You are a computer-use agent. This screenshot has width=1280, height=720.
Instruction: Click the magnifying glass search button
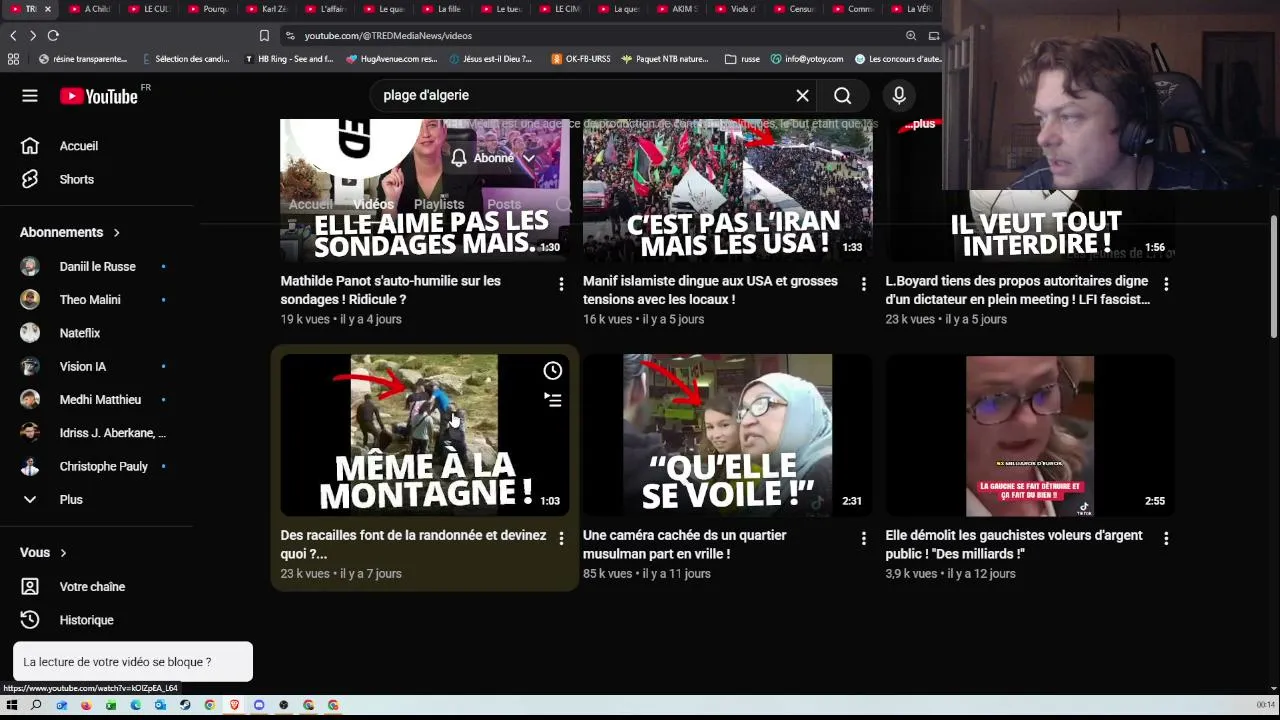[x=843, y=96]
